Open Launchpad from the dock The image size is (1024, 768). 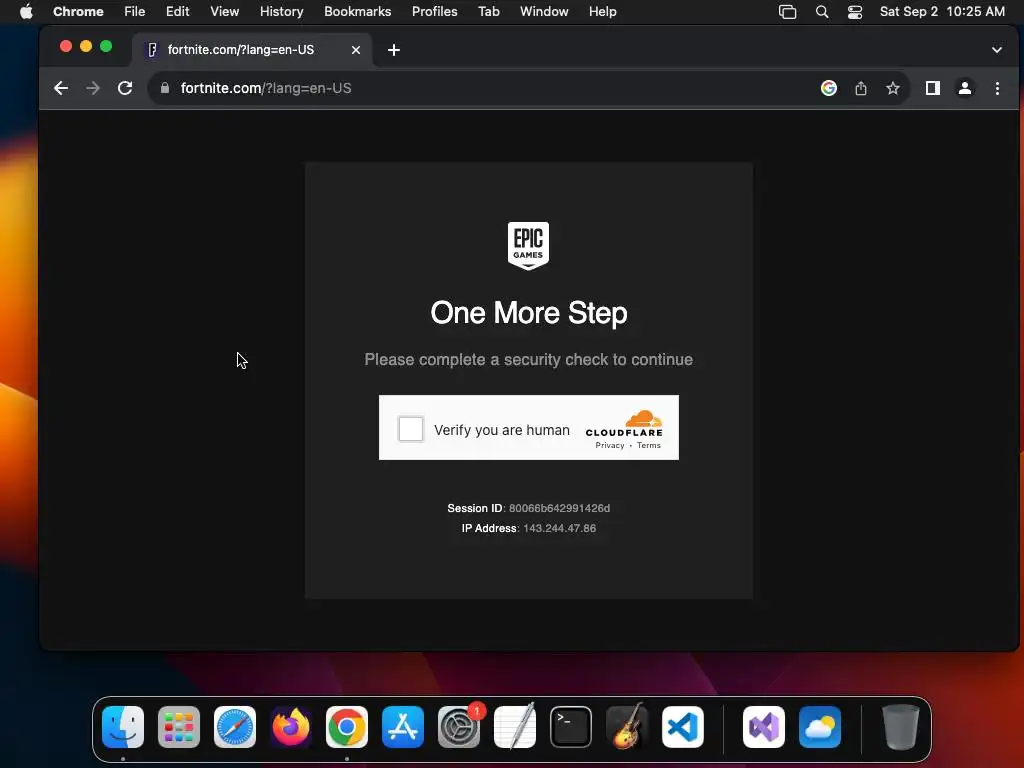pos(179,727)
